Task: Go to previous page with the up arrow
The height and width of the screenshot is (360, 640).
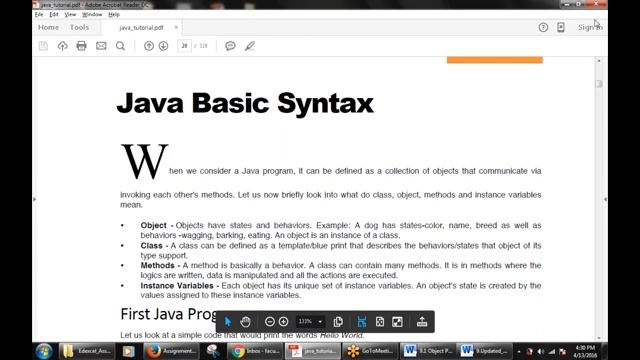Action: 149,46
